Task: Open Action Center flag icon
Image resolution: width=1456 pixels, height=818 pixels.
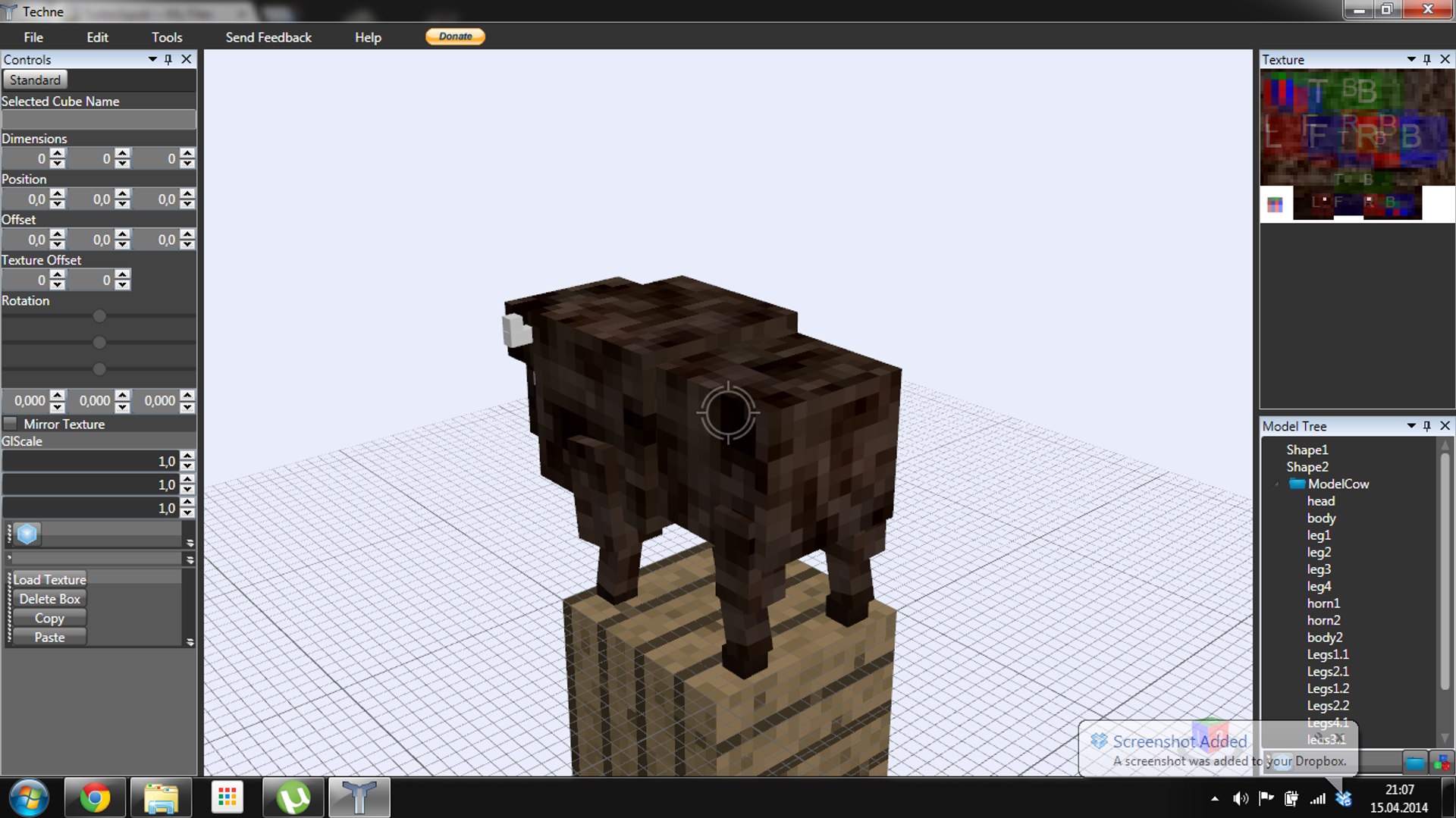Action: click(1266, 798)
